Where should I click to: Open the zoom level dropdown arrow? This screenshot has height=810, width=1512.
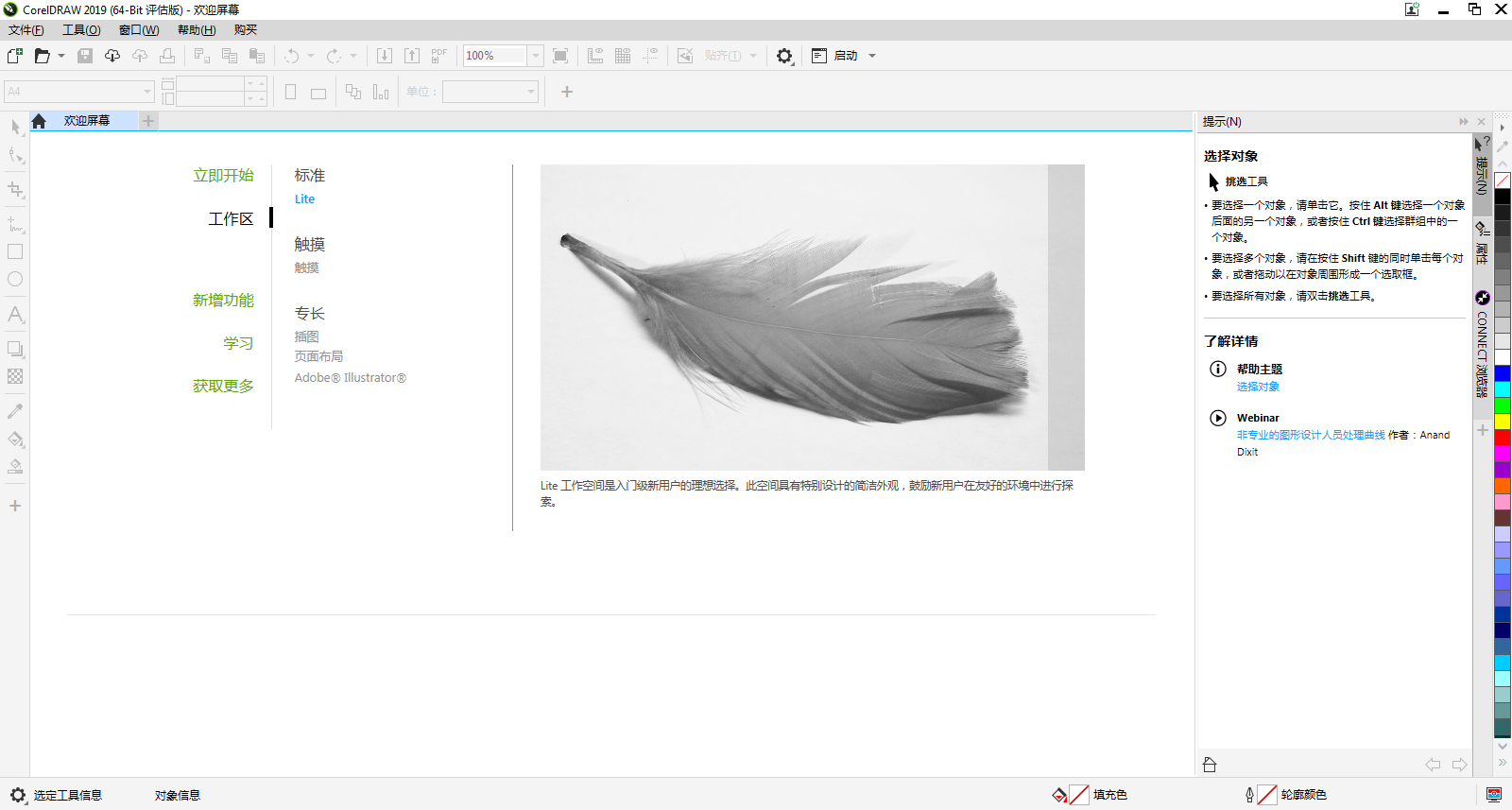(536, 56)
